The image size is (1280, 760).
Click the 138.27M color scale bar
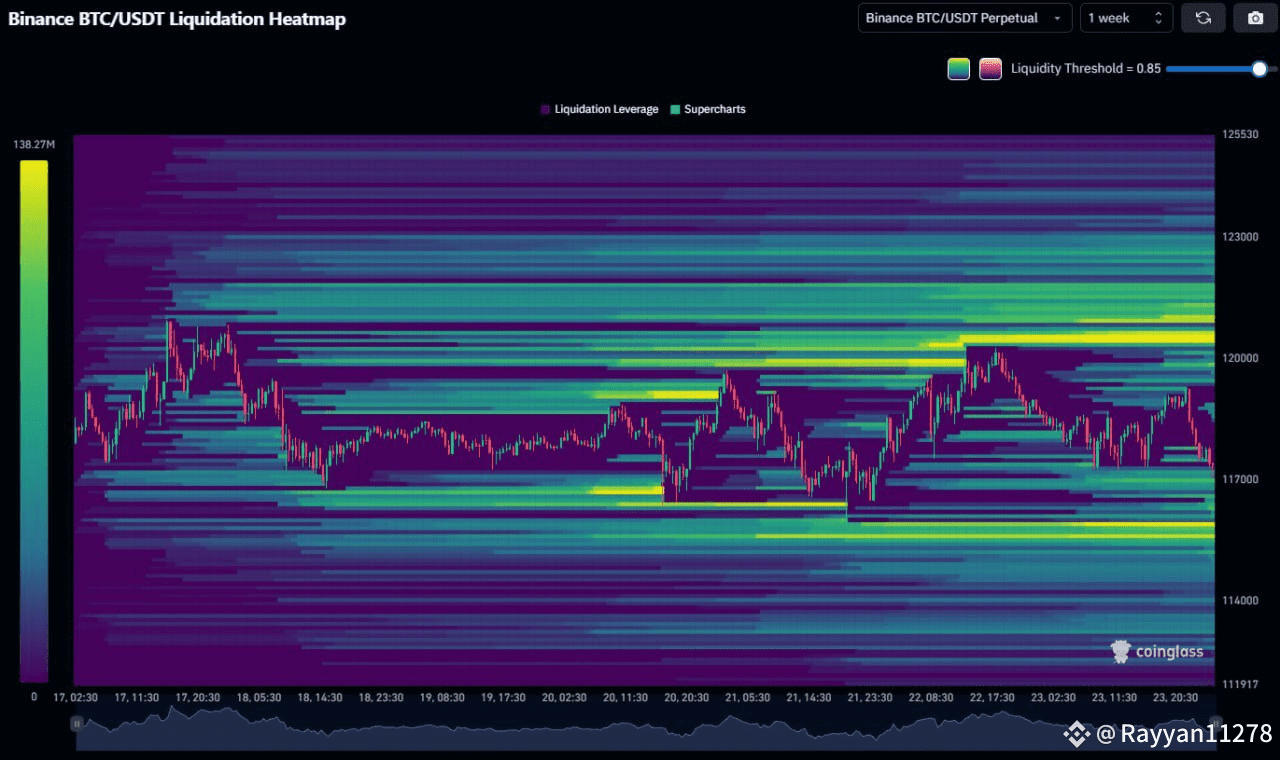coord(33,421)
